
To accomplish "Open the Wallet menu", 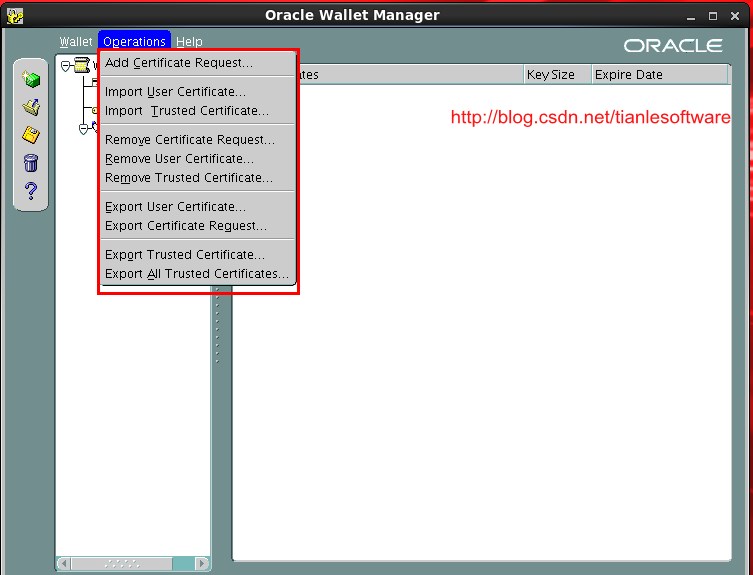I will click(76, 42).
